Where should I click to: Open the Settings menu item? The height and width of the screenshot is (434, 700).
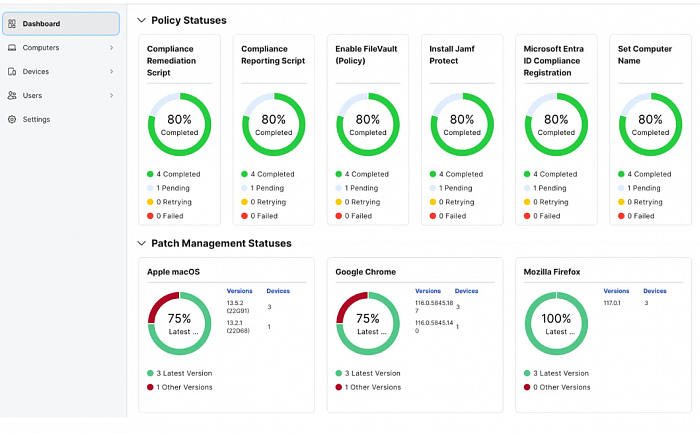pyautogui.click(x=36, y=119)
